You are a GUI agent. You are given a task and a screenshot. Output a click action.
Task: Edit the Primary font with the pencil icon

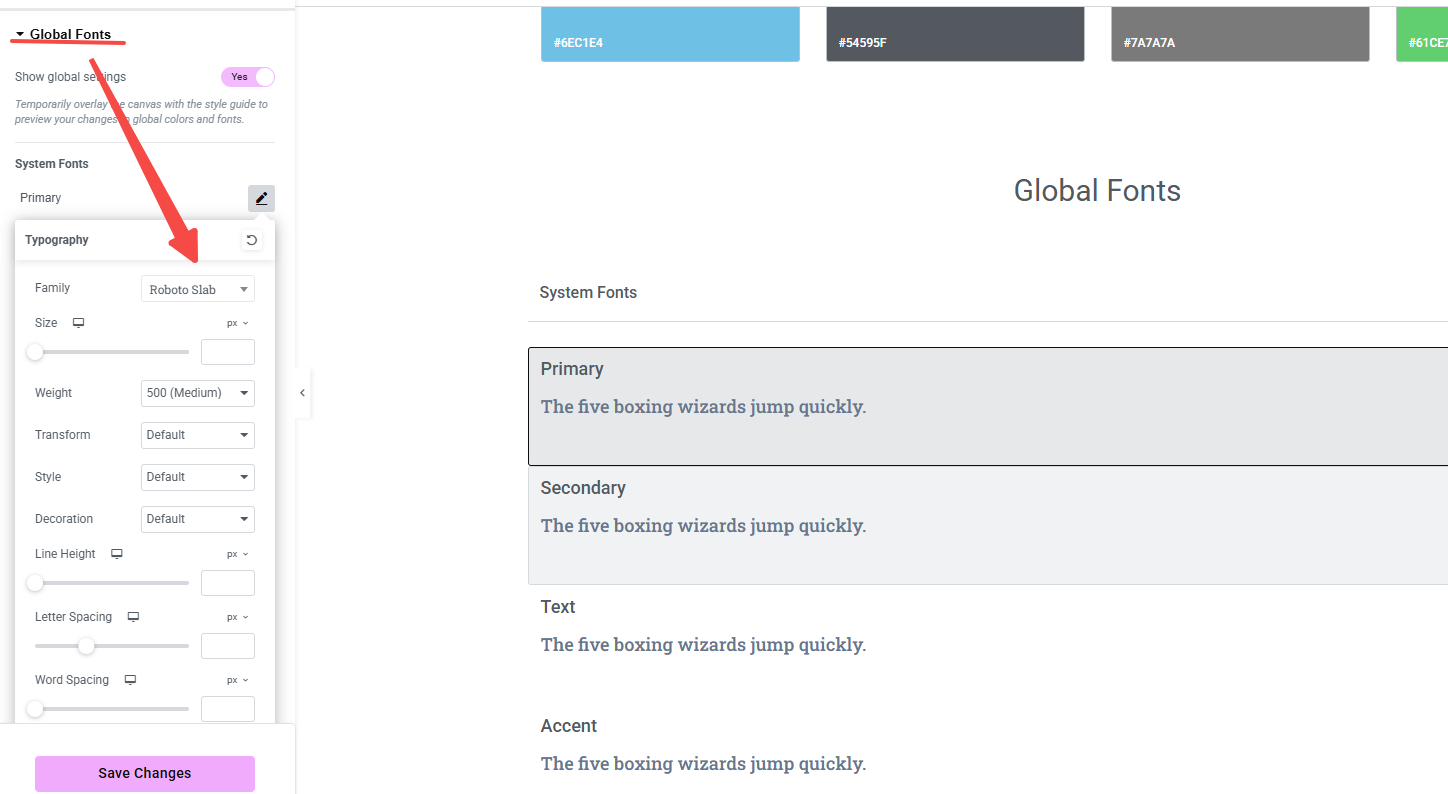tap(261, 197)
